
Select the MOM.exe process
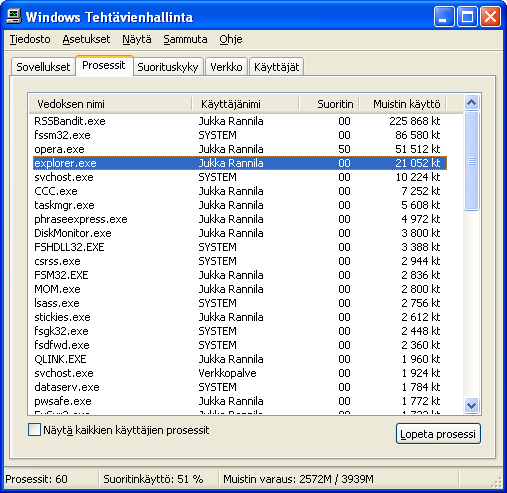240,289
